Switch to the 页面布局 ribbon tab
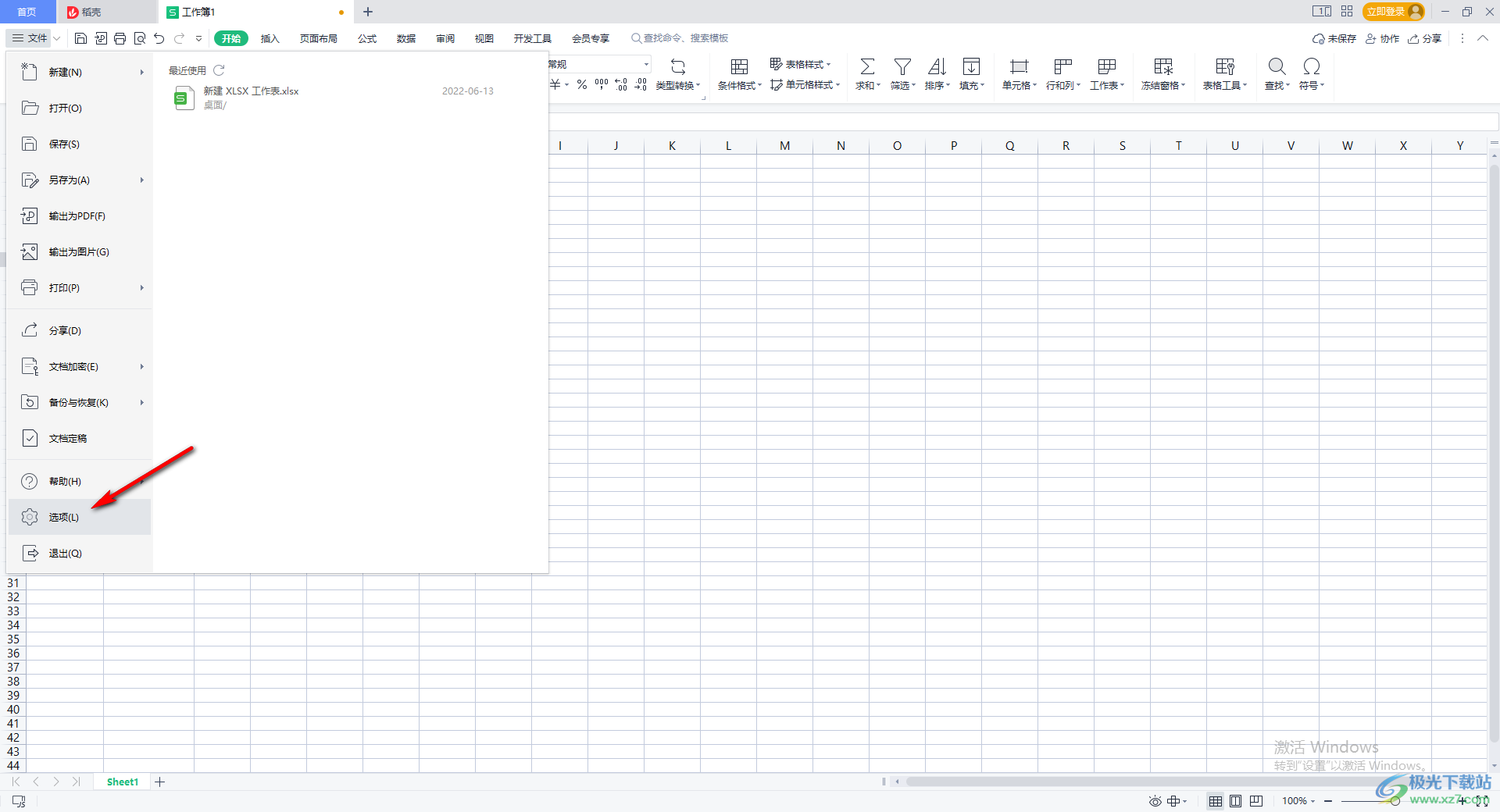Viewport: 1500px width, 812px height. [319, 38]
